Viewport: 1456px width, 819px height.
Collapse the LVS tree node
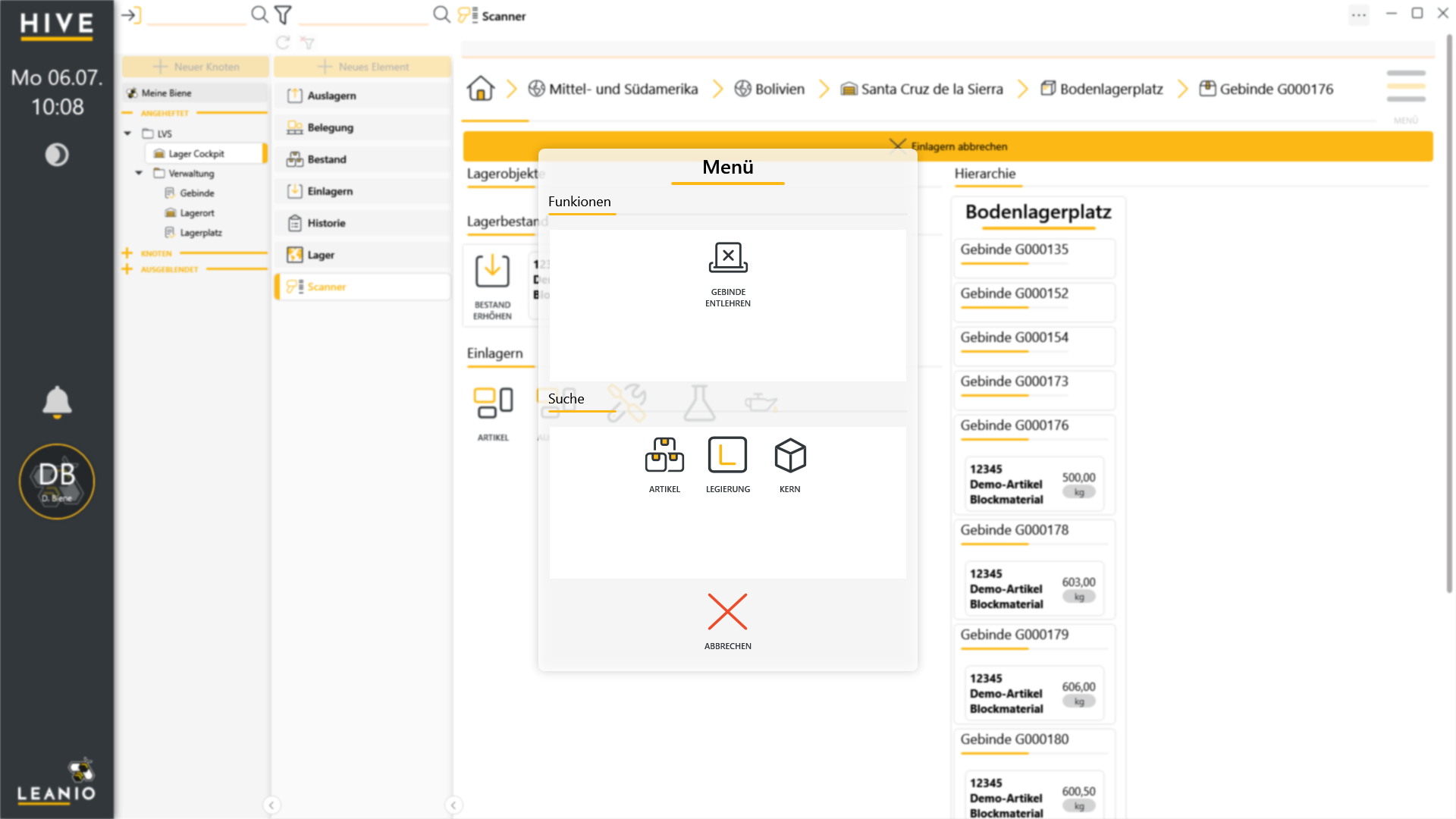(127, 133)
